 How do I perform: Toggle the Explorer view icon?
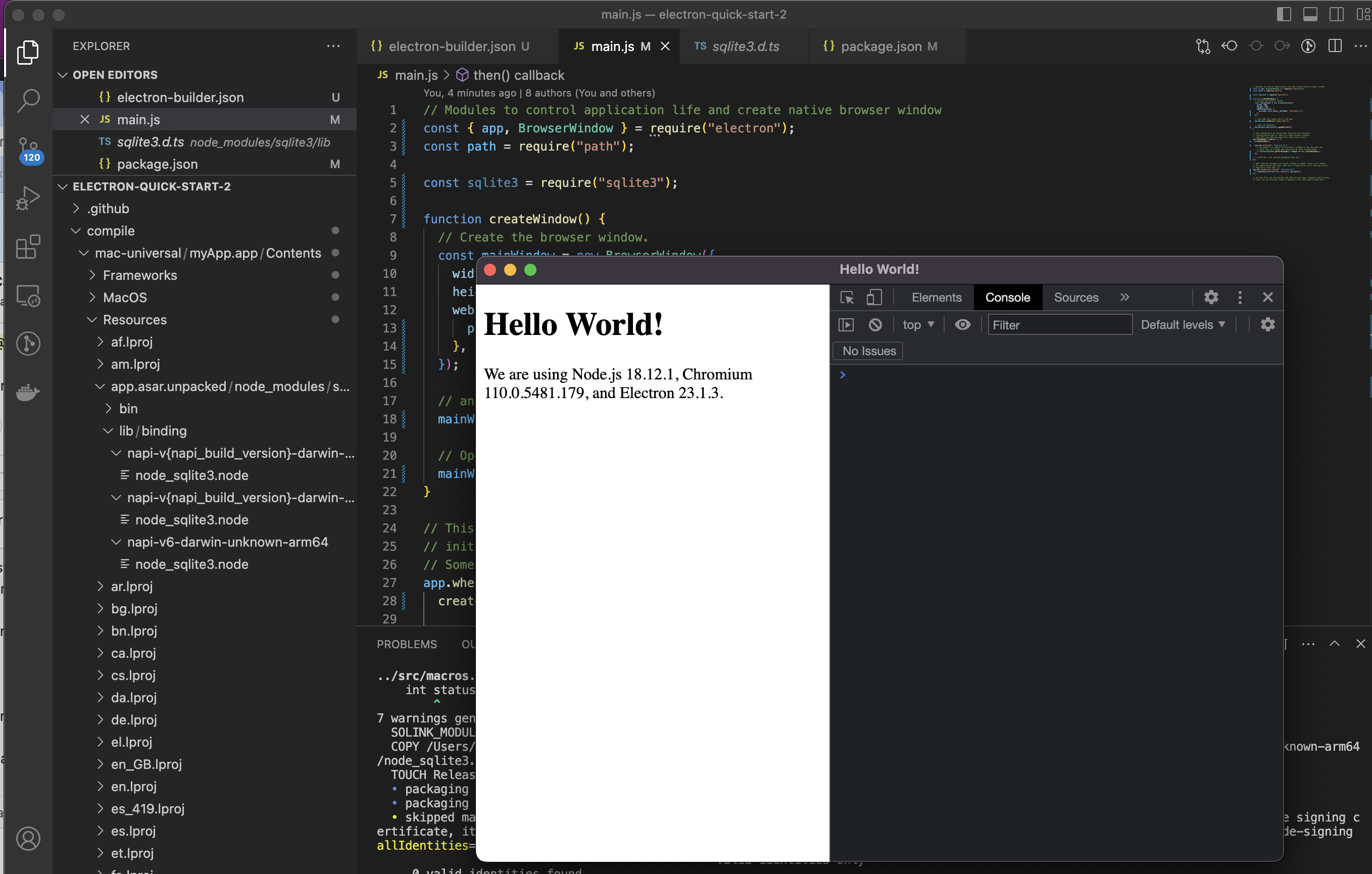click(27, 52)
